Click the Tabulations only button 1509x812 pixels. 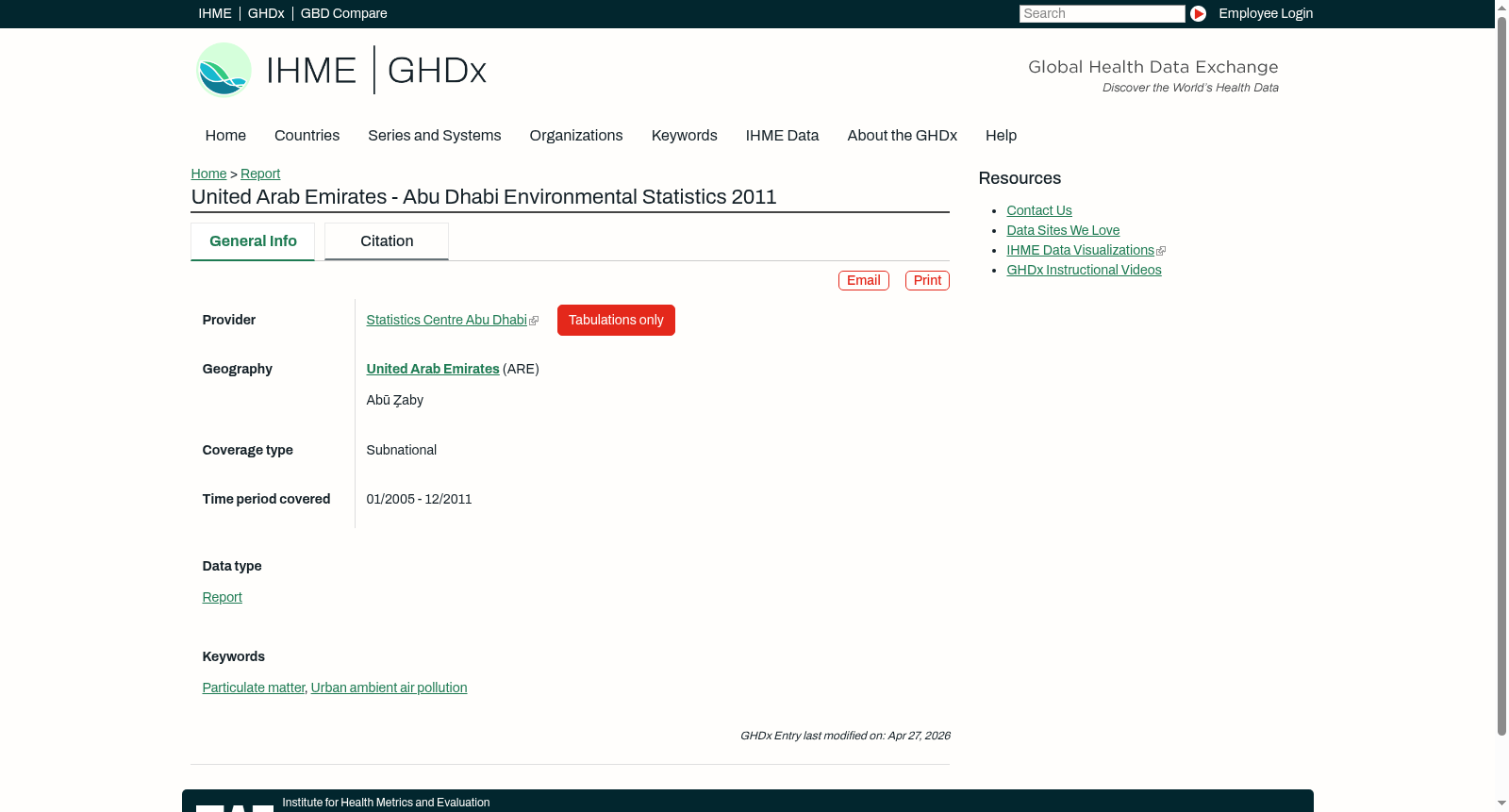(x=616, y=320)
